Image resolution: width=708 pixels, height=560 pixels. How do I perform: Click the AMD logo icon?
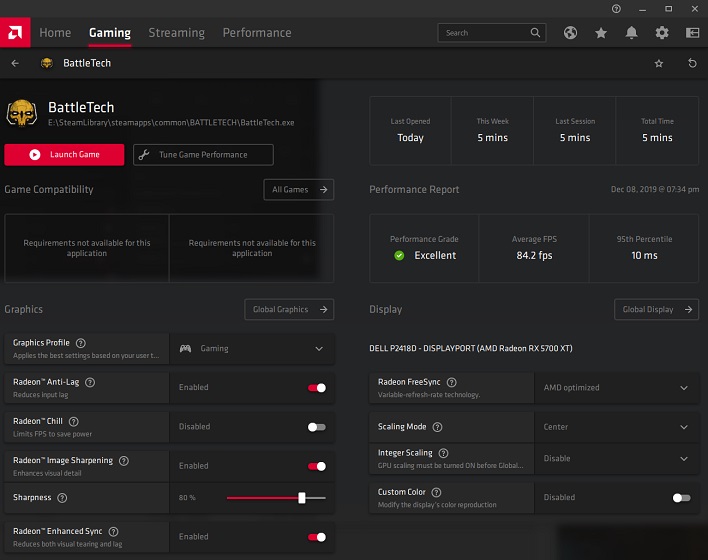[15, 33]
